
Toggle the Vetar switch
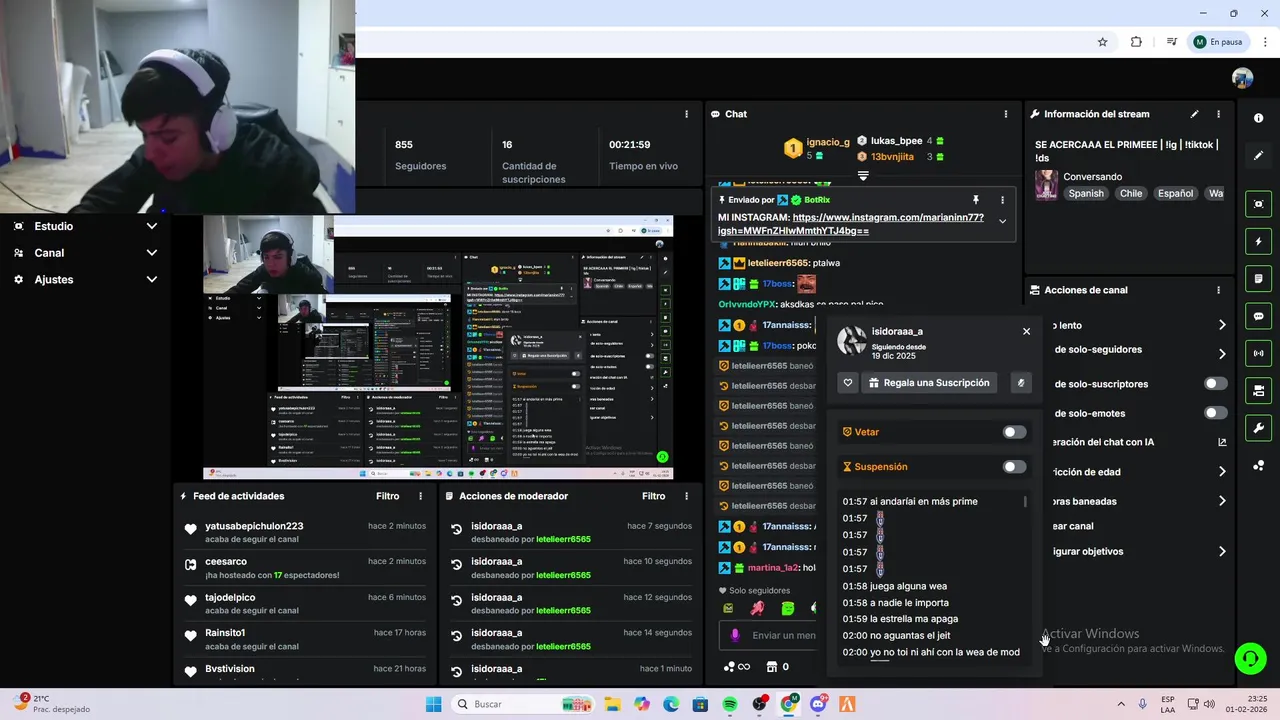1014,432
